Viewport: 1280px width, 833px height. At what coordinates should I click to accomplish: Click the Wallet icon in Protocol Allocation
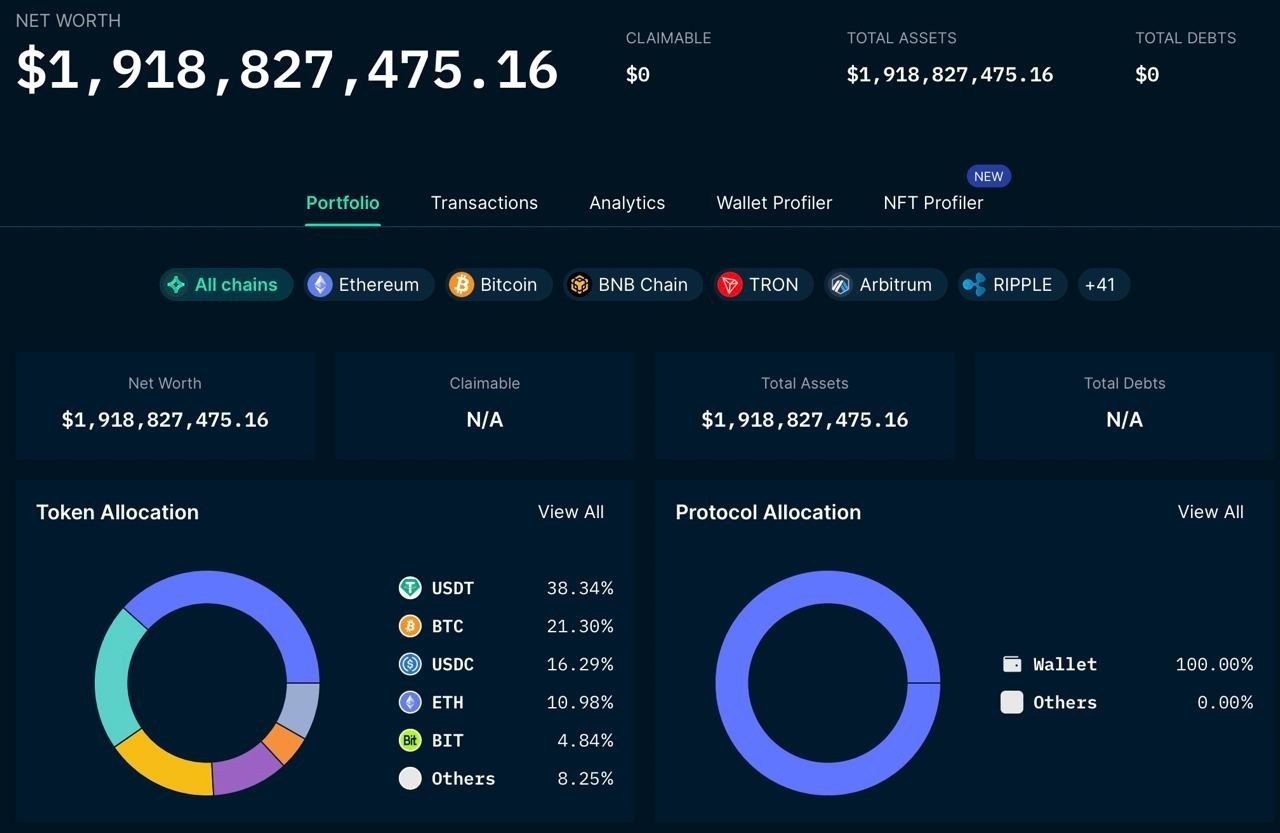1012,664
